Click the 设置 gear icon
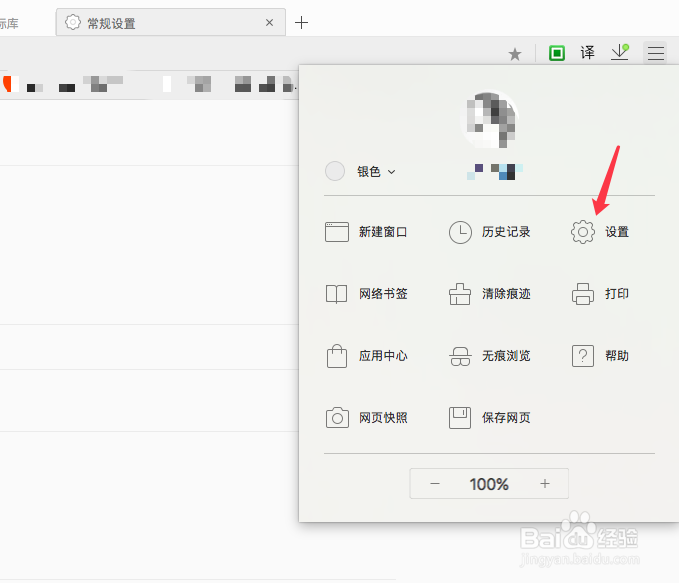The width and height of the screenshot is (679, 583). point(583,232)
